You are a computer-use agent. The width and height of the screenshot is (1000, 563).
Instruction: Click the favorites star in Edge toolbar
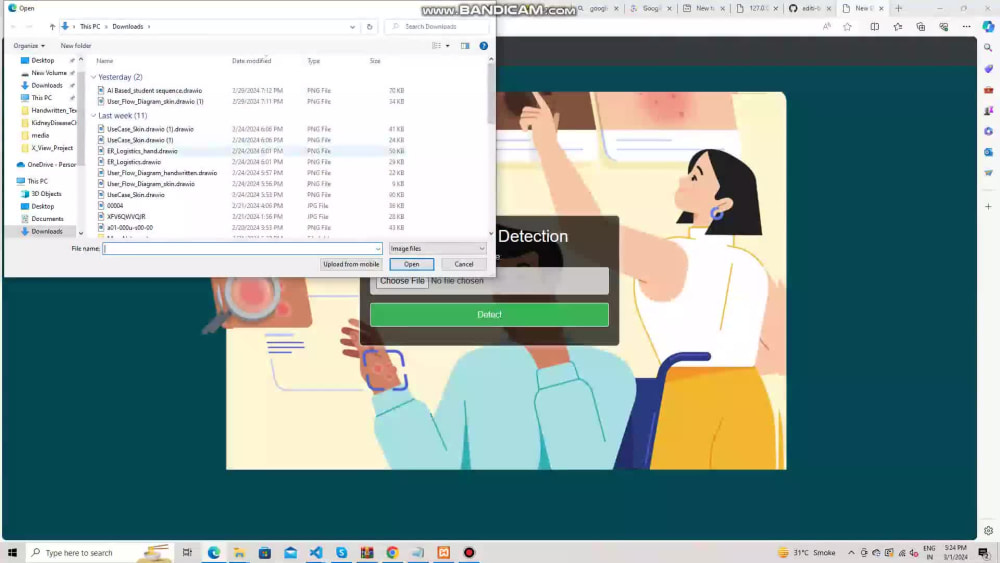847,27
